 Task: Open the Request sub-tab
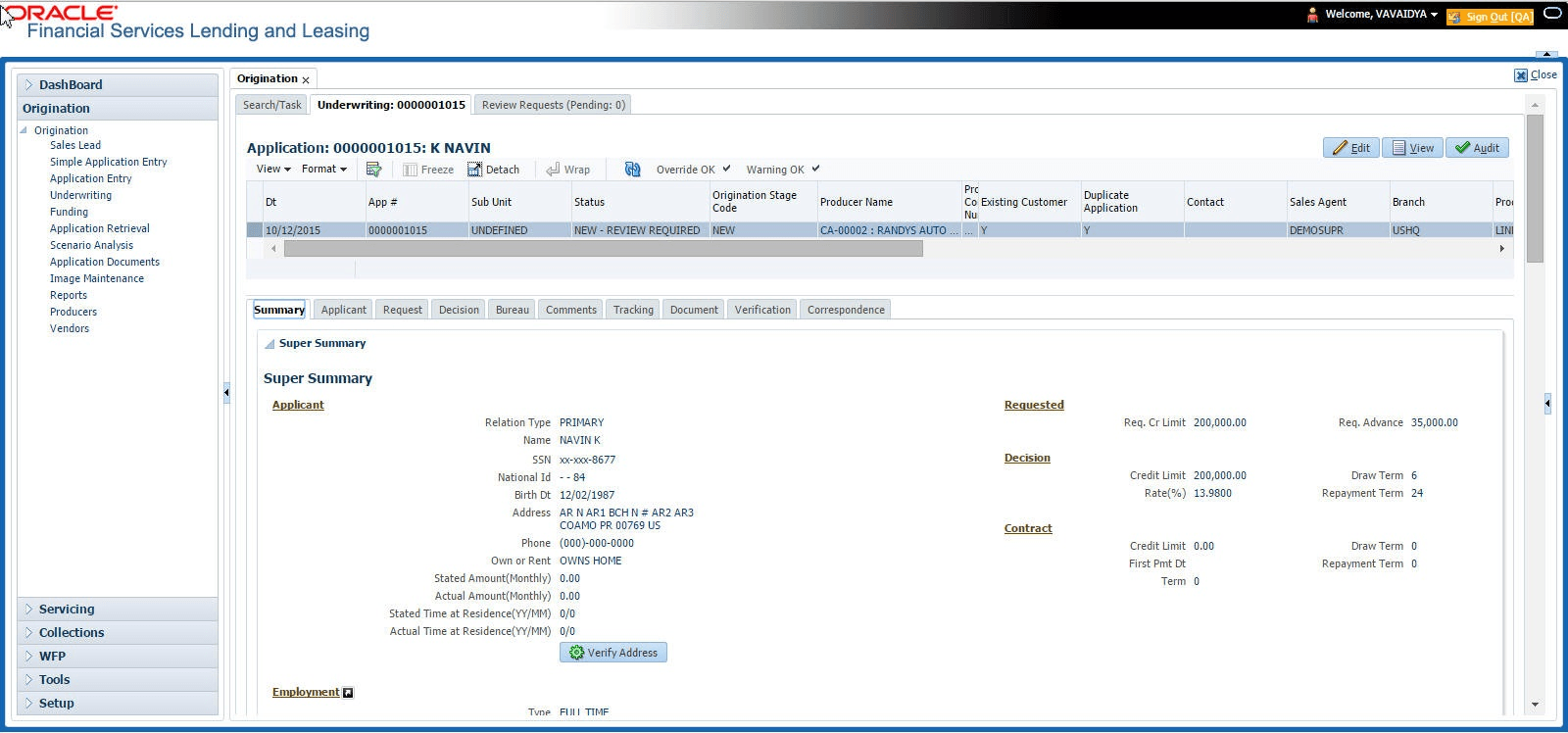coord(403,310)
